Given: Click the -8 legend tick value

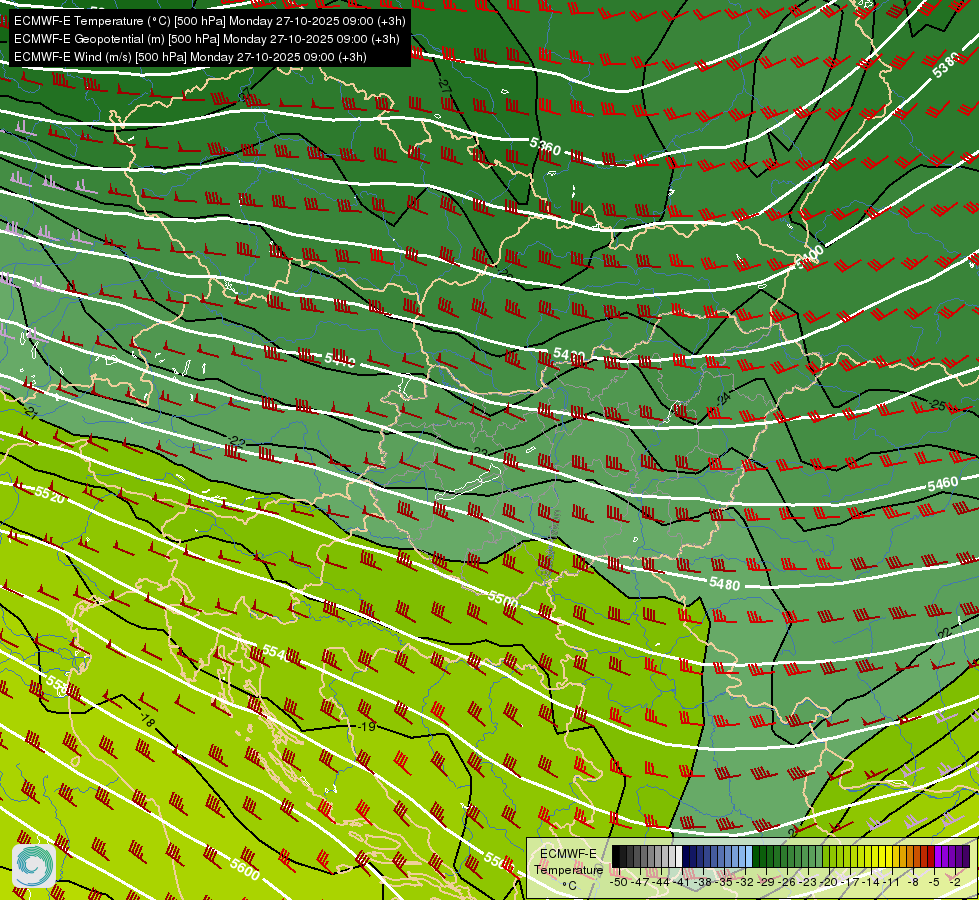Looking at the screenshot, I should tap(913, 883).
